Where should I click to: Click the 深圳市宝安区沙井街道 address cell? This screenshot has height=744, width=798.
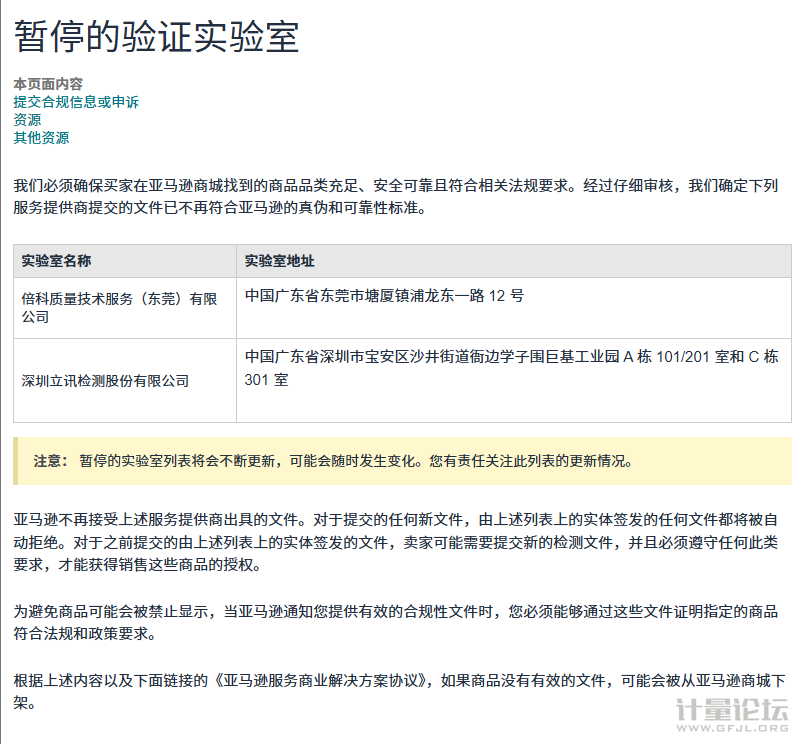(511, 368)
